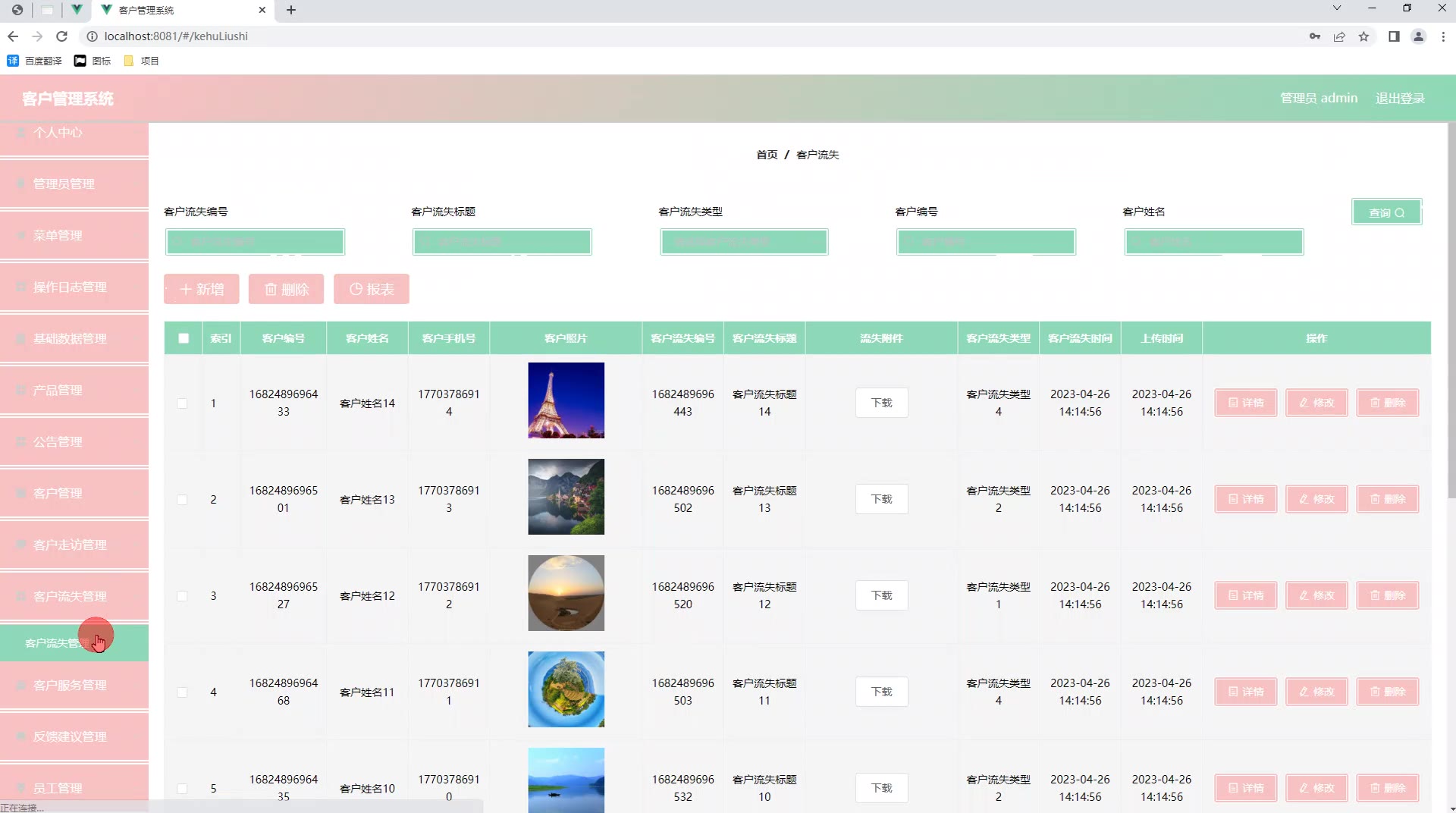The width and height of the screenshot is (1456, 813).
Task: Check the checkbox for row 客户姓名10
Action: (182, 789)
